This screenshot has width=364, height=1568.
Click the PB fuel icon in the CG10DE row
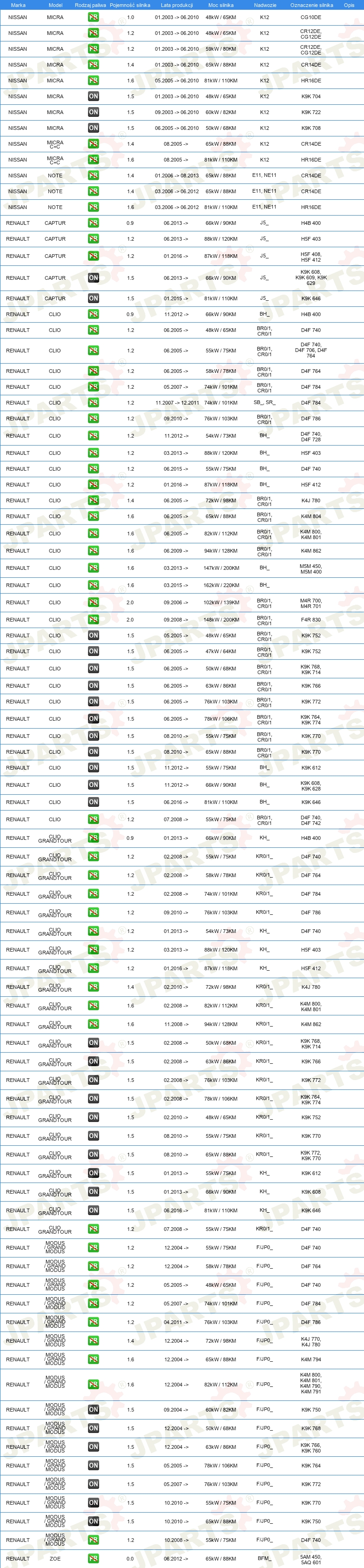(x=93, y=17)
